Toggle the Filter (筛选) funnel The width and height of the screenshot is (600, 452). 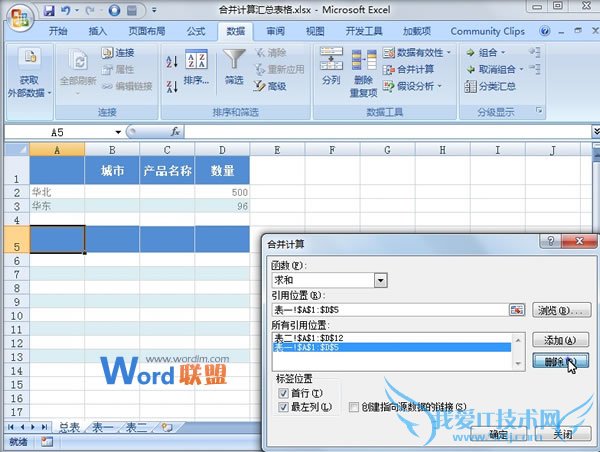click(x=234, y=68)
